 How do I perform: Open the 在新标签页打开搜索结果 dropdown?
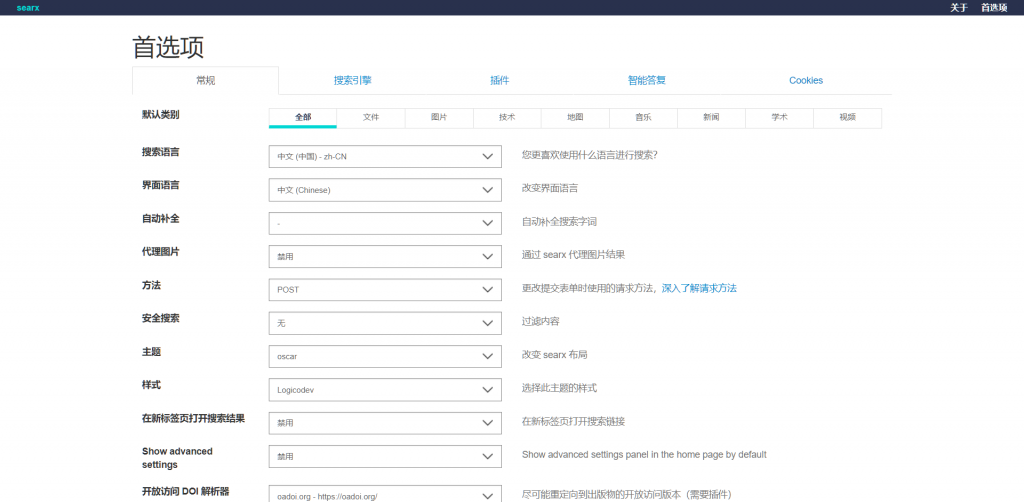385,423
